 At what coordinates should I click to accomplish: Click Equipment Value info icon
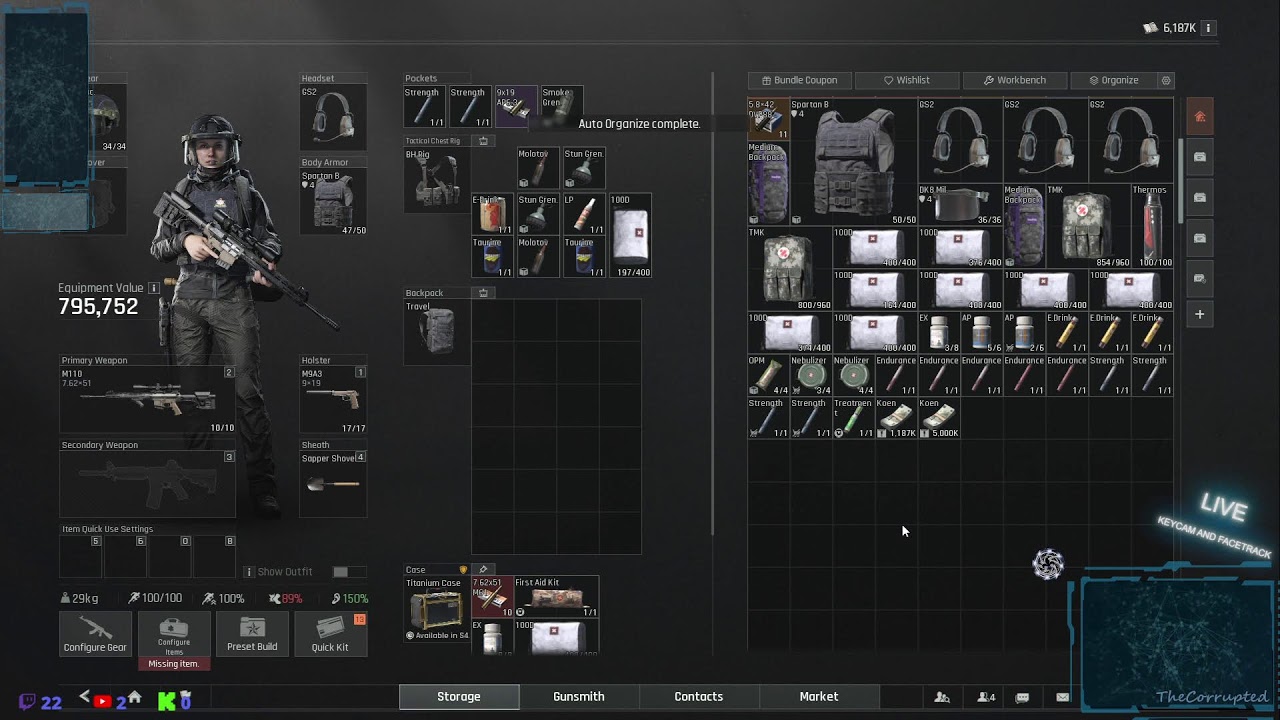pos(154,288)
